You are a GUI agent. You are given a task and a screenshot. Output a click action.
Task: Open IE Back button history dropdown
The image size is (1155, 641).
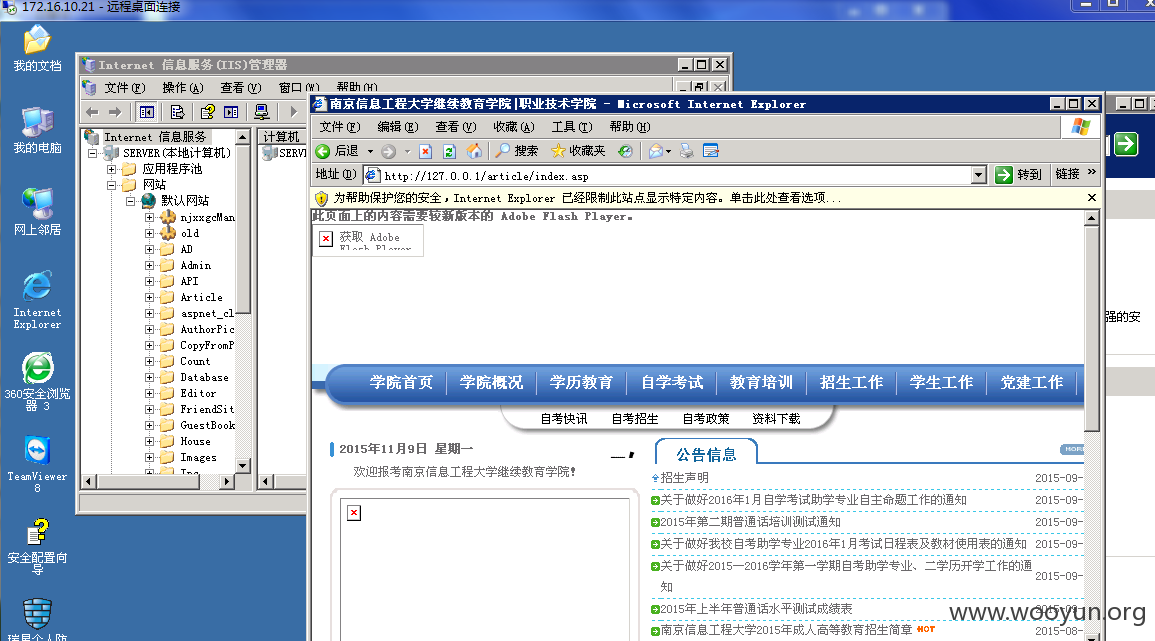pyautogui.click(x=371, y=152)
